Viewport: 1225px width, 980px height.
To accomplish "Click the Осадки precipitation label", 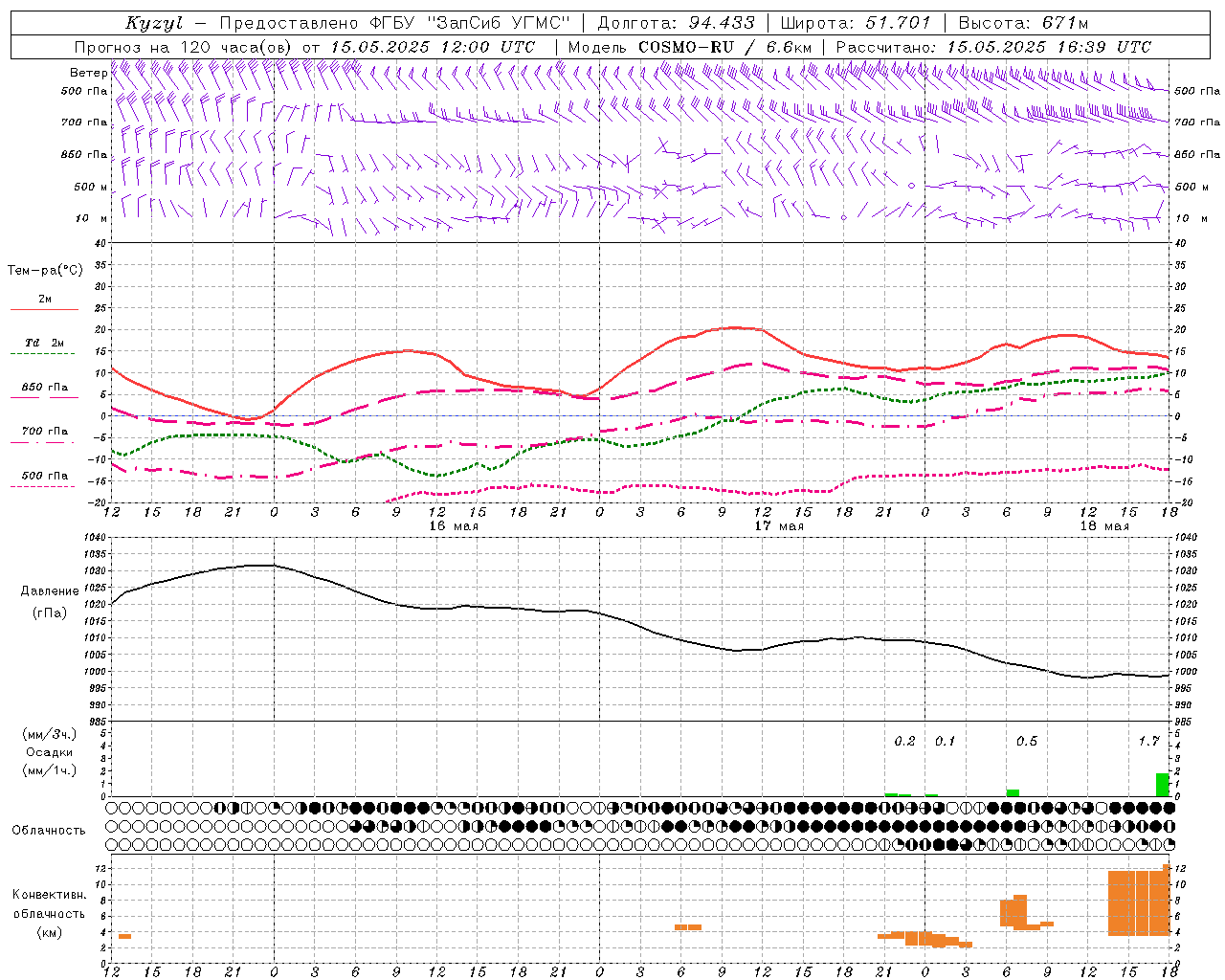I will click(50, 752).
